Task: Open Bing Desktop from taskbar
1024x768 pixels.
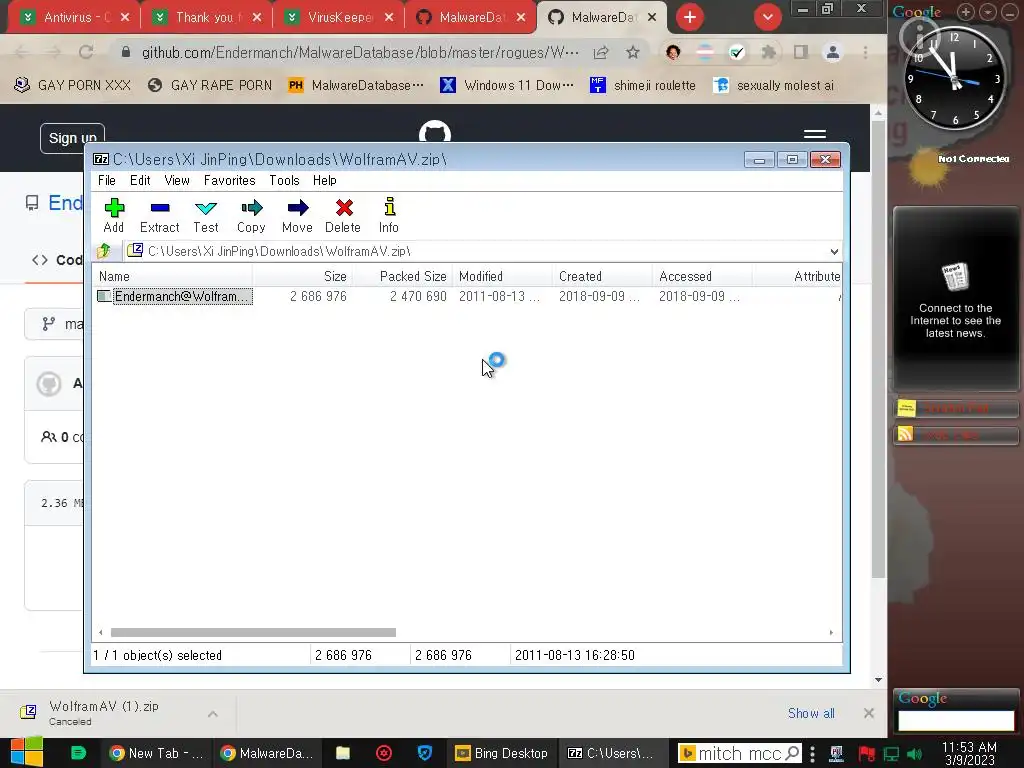Action: 502,753
